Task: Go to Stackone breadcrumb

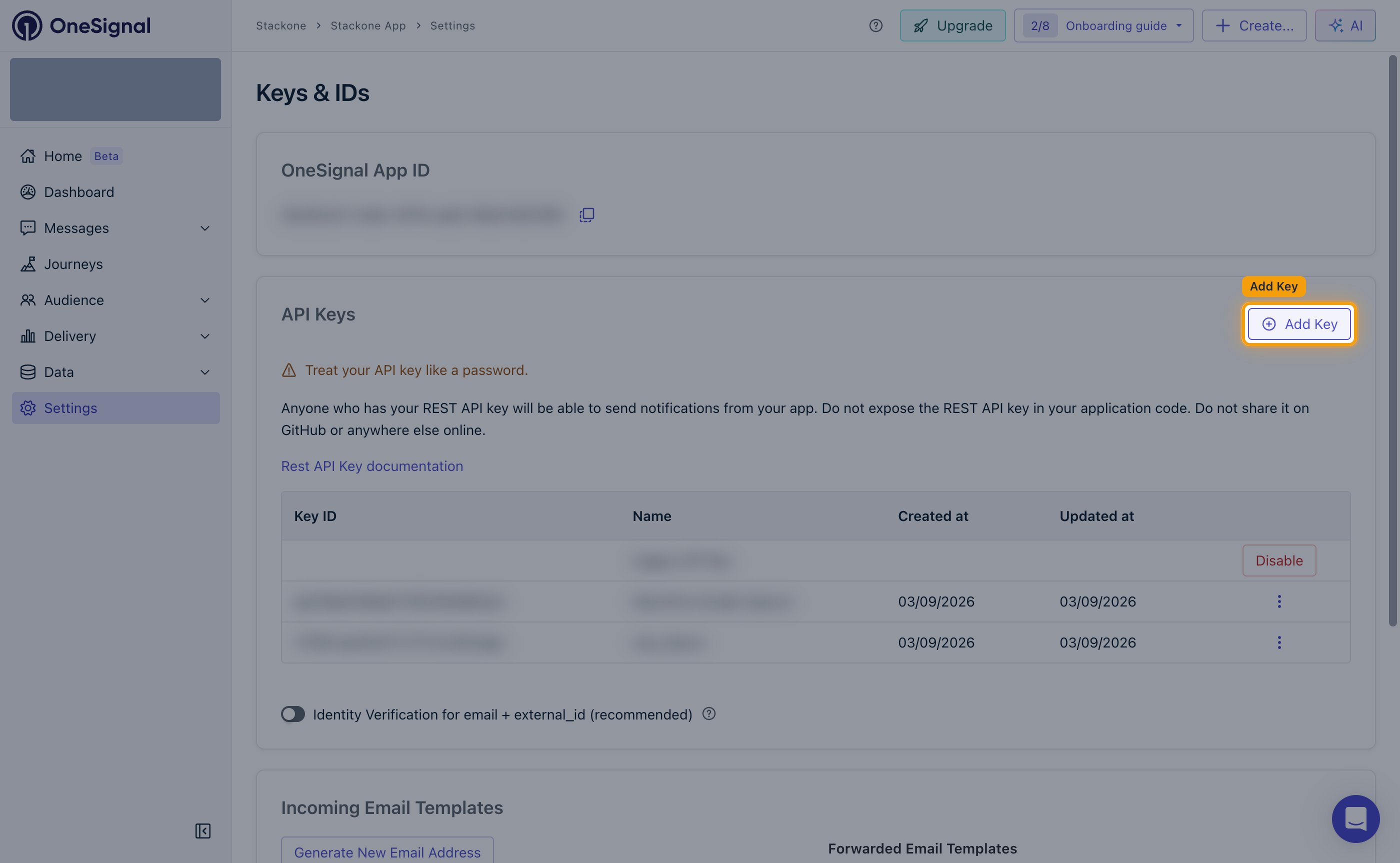Action: [281, 25]
